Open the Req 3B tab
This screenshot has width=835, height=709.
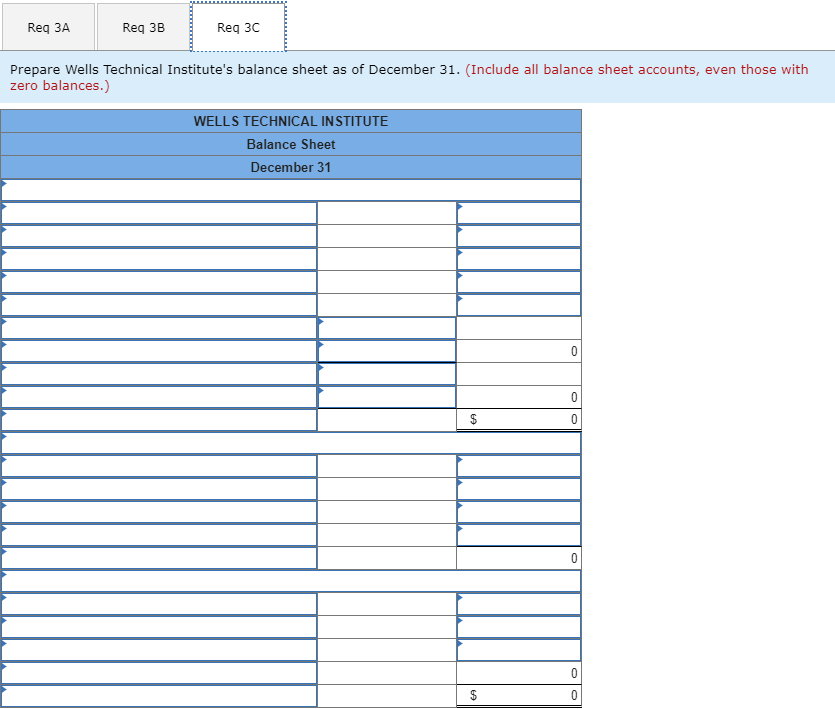click(143, 28)
